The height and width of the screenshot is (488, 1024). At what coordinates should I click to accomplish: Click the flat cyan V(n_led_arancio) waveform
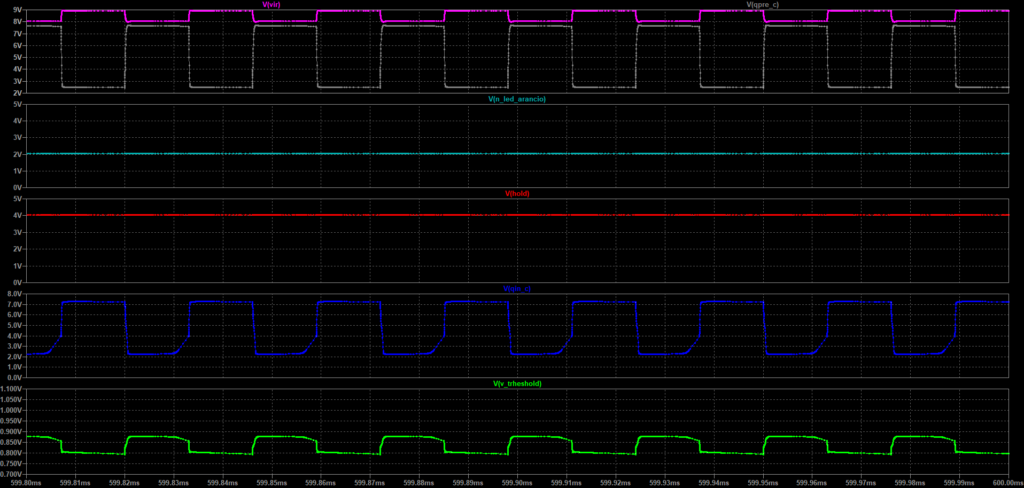tap(517, 154)
